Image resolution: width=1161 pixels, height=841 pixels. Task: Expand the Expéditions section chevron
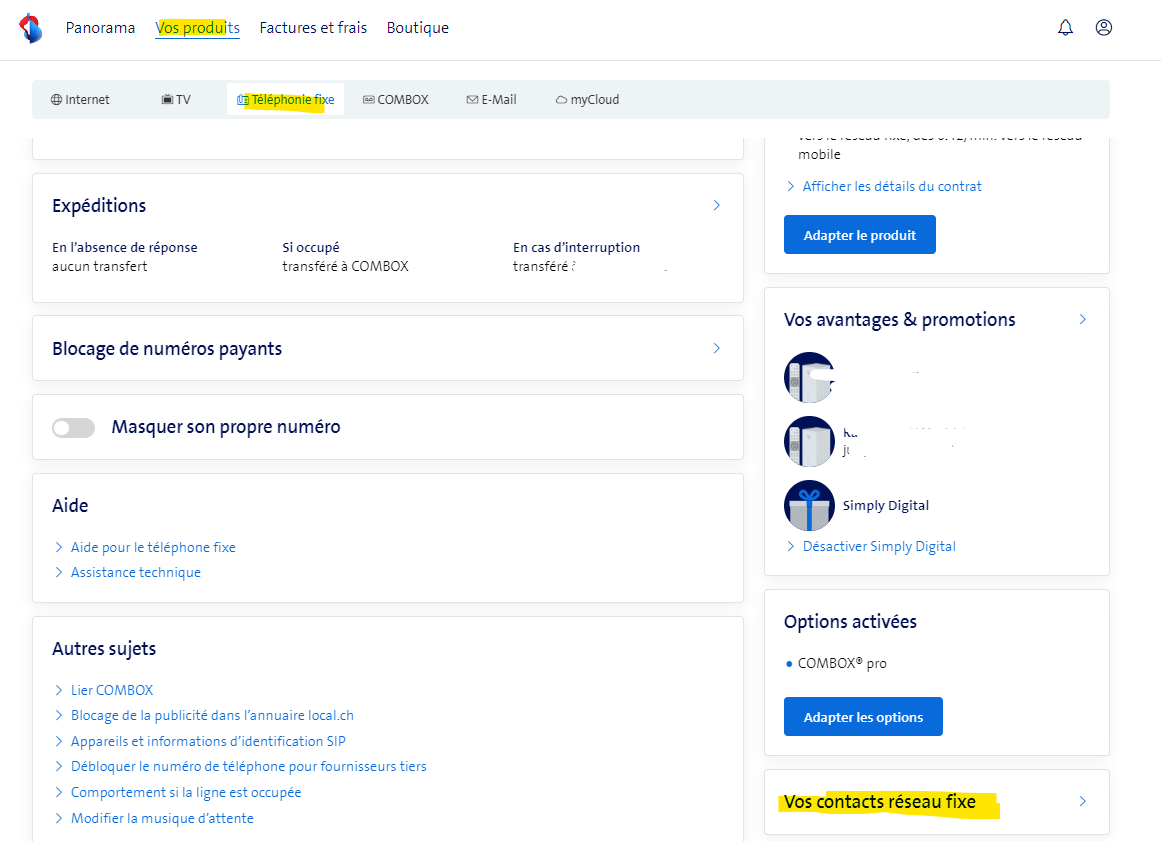pos(716,205)
